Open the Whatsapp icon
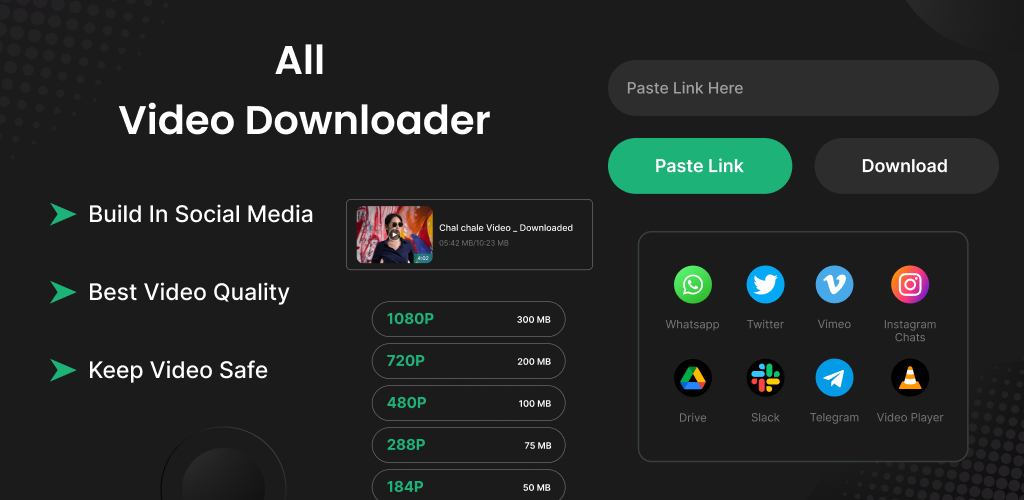Image resolution: width=1024 pixels, height=500 pixels. point(692,285)
